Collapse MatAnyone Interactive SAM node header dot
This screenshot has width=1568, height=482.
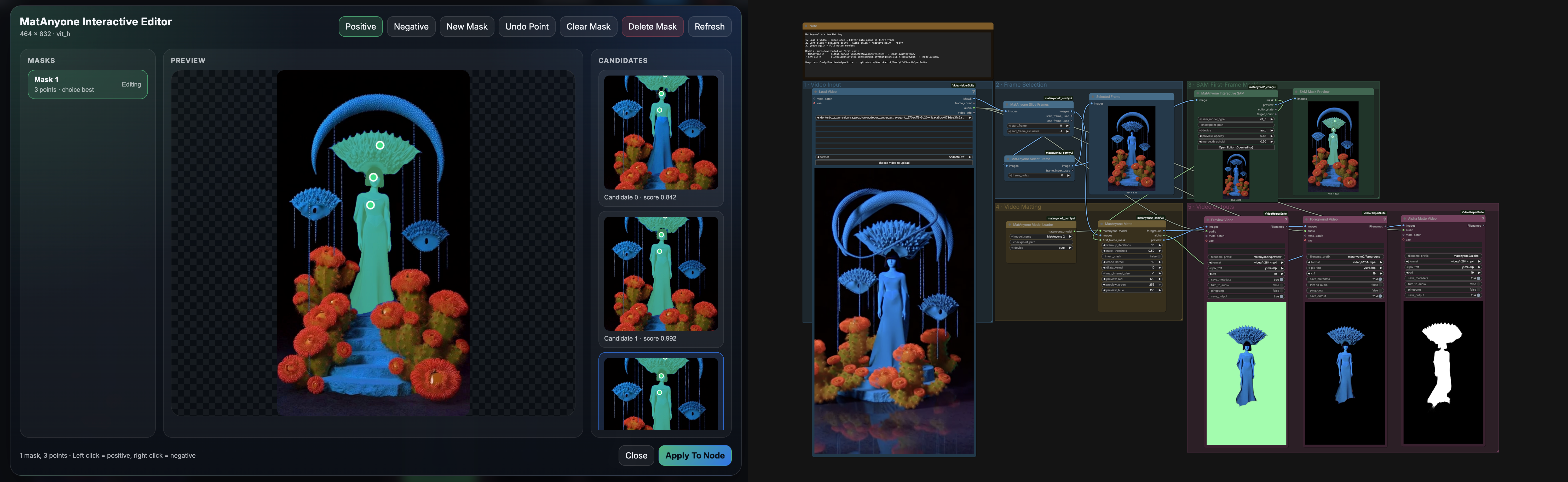pos(1198,93)
